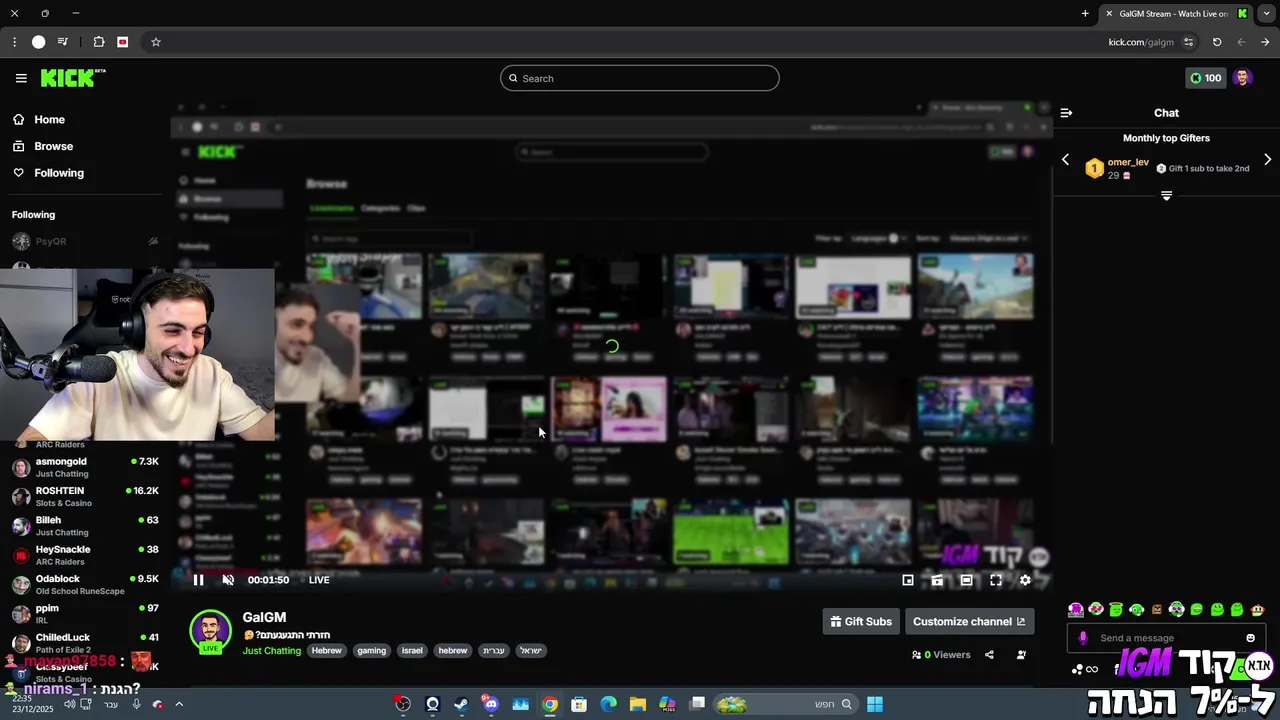1280x720 pixels.
Task: Open Billeh channel in sidebar
Action: 84,526
